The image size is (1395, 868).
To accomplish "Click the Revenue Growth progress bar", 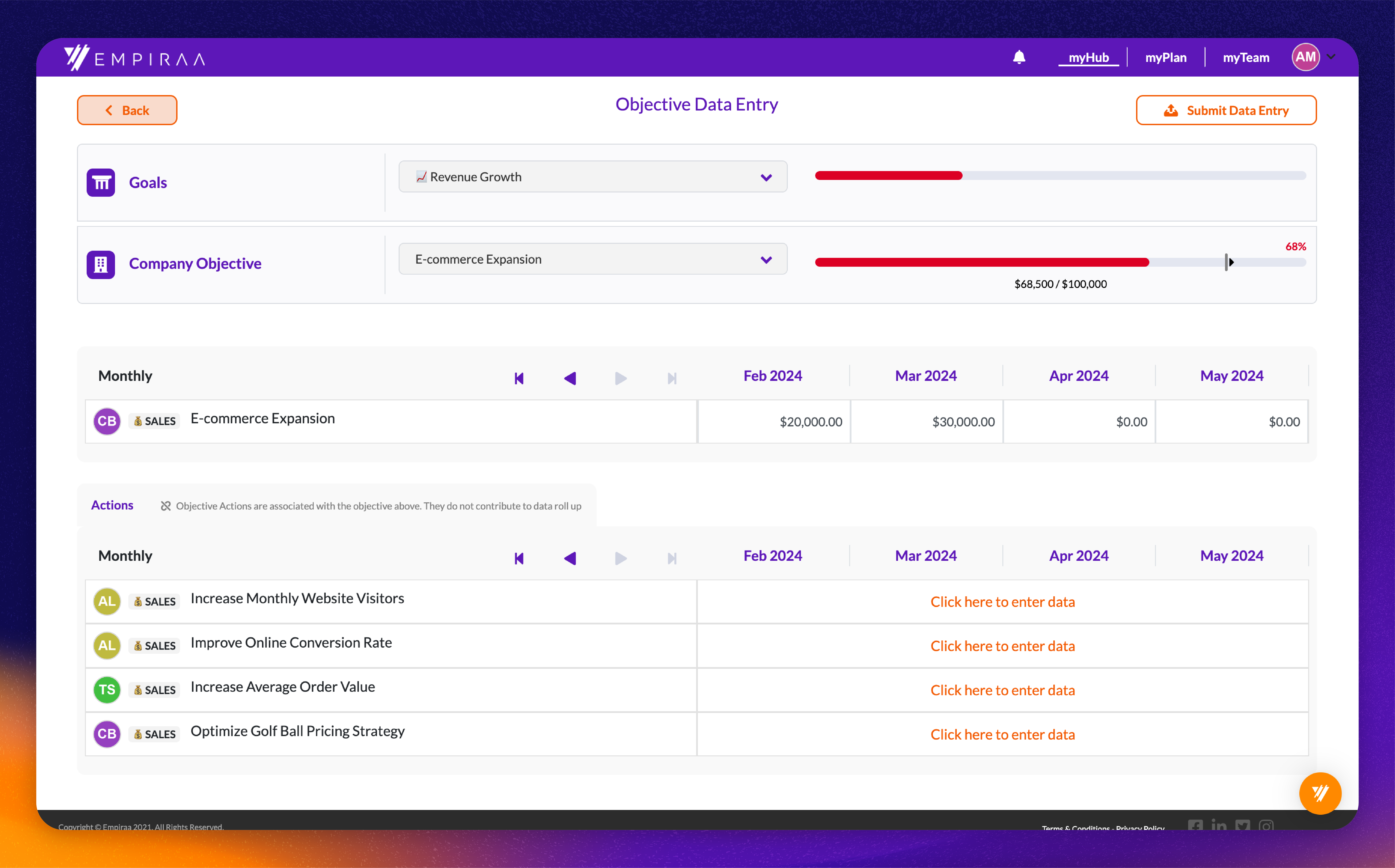I will tap(1060, 176).
